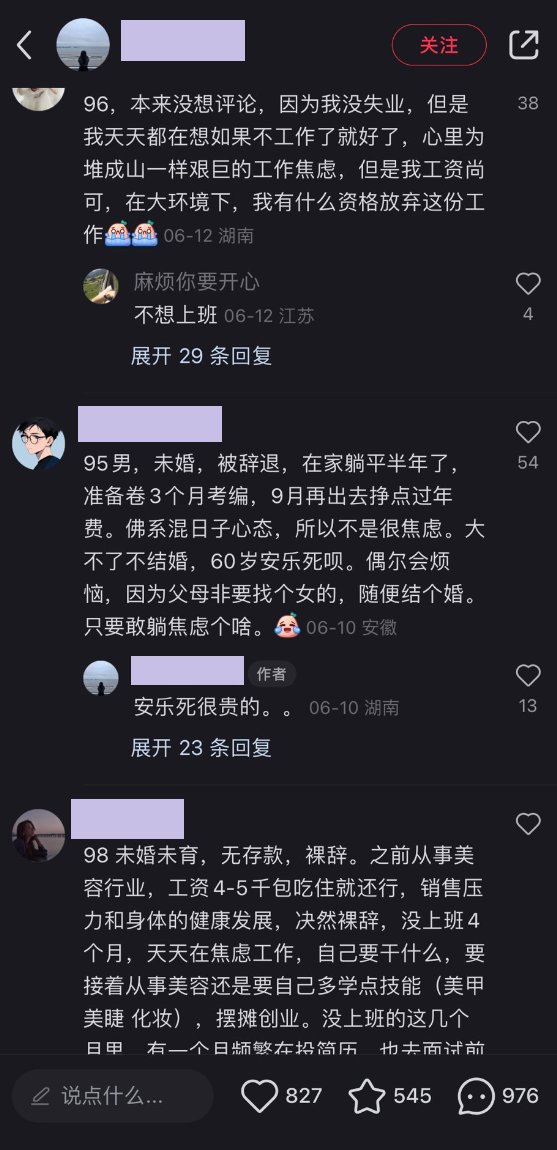The width and height of the screenshot is (557, 1150).
Task: Like the 95男 comment with 54 likes
Action: pyautogui.click(x=528, y=432)
